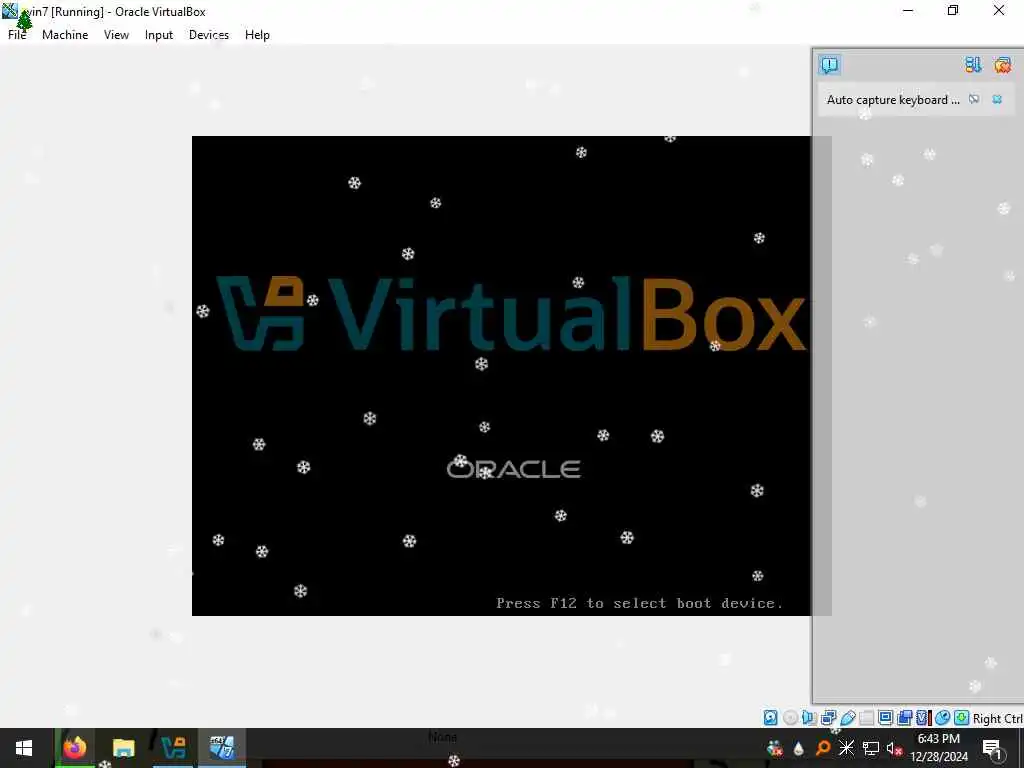The height and width of the screenshot is (768, 1024).
Task: Click the optical disk indicator in status bar
Action: 790,718
